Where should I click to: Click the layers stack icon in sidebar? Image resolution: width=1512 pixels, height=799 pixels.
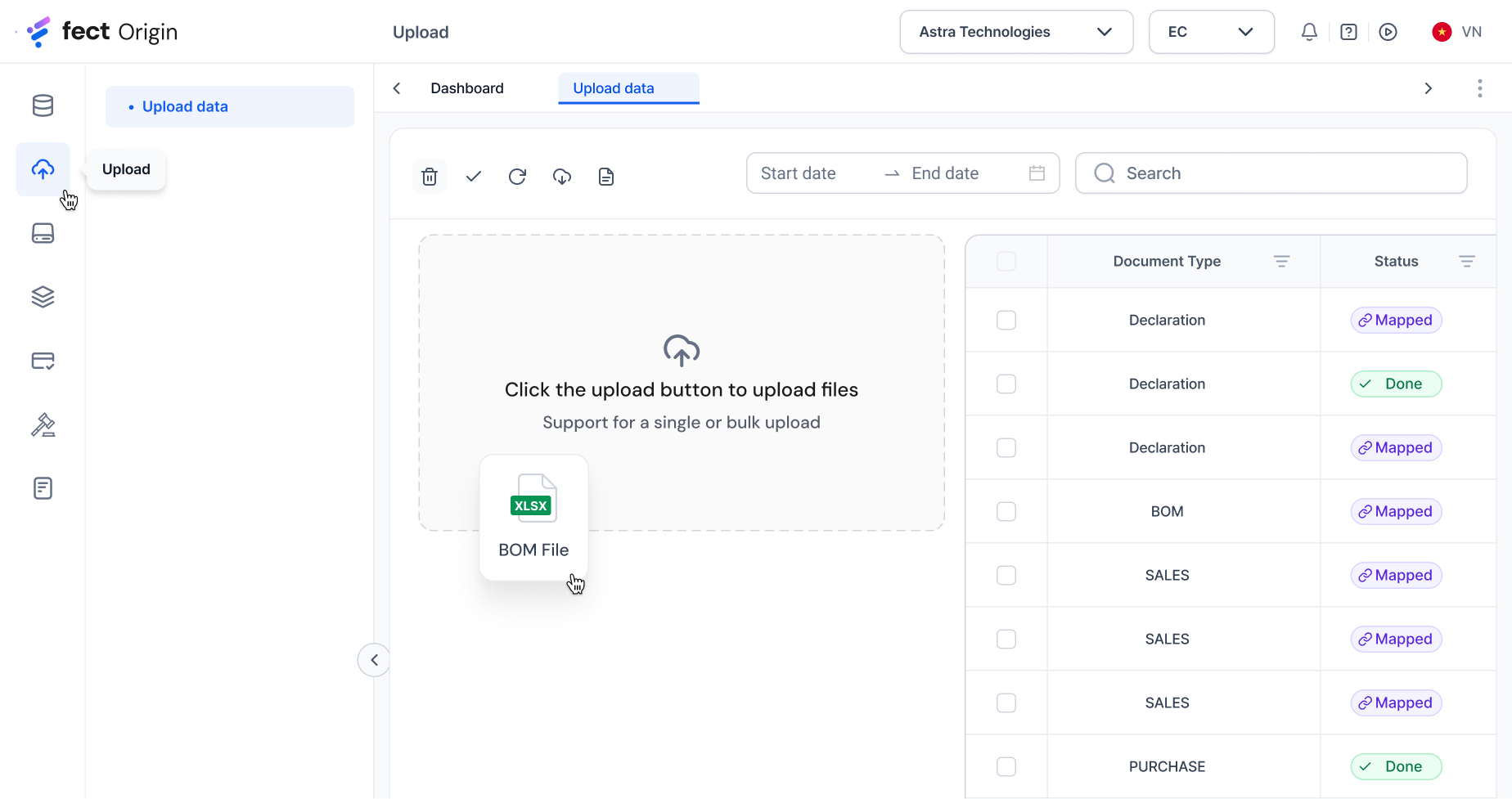coord(43,297)
